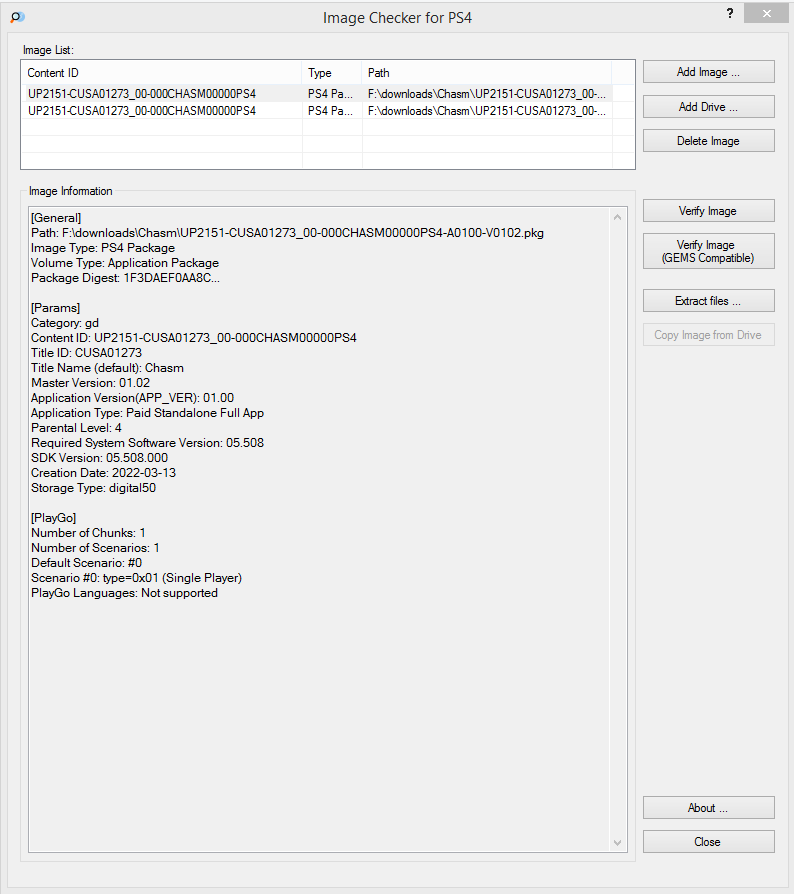Viewport: 794px width, 894px height.
Task: Click the Application Type: Paid Standalone Full App line
Action: (x=148, y=413)
